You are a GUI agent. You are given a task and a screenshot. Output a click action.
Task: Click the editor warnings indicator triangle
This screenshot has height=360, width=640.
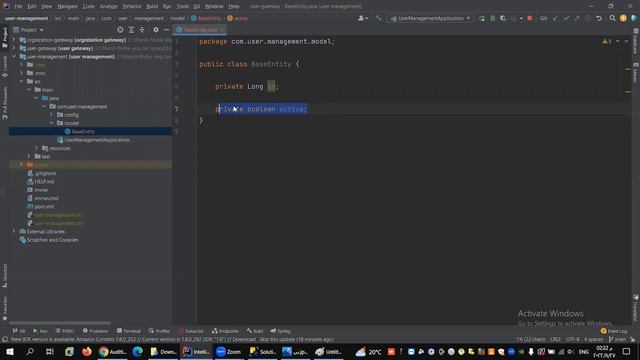[x=607, y=41]
